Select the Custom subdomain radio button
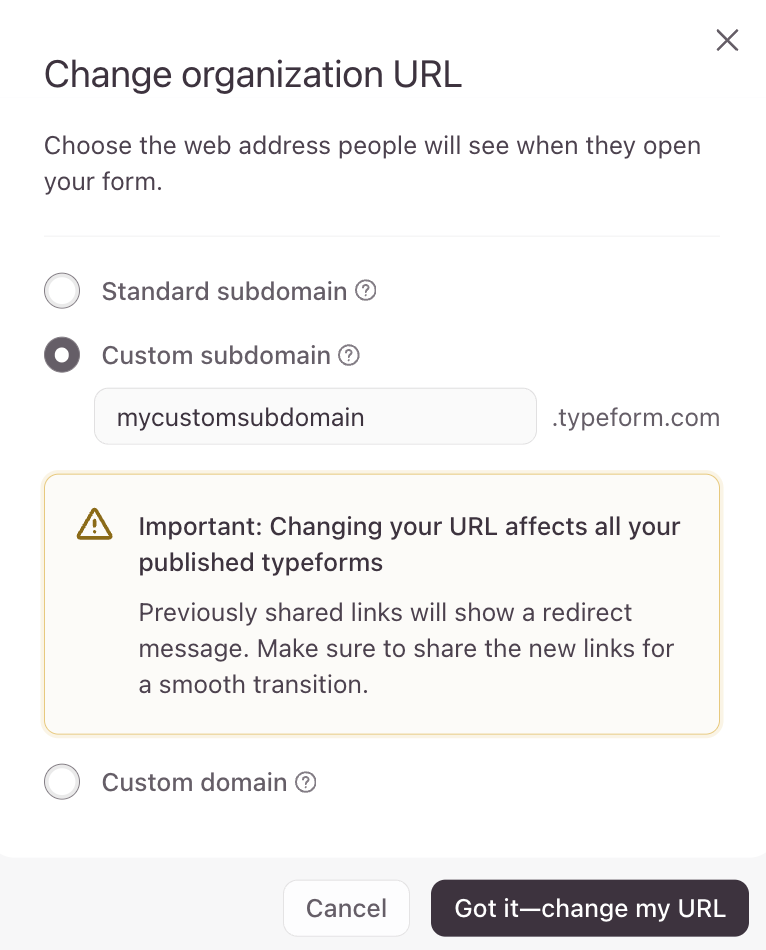 tap(62, 355)
